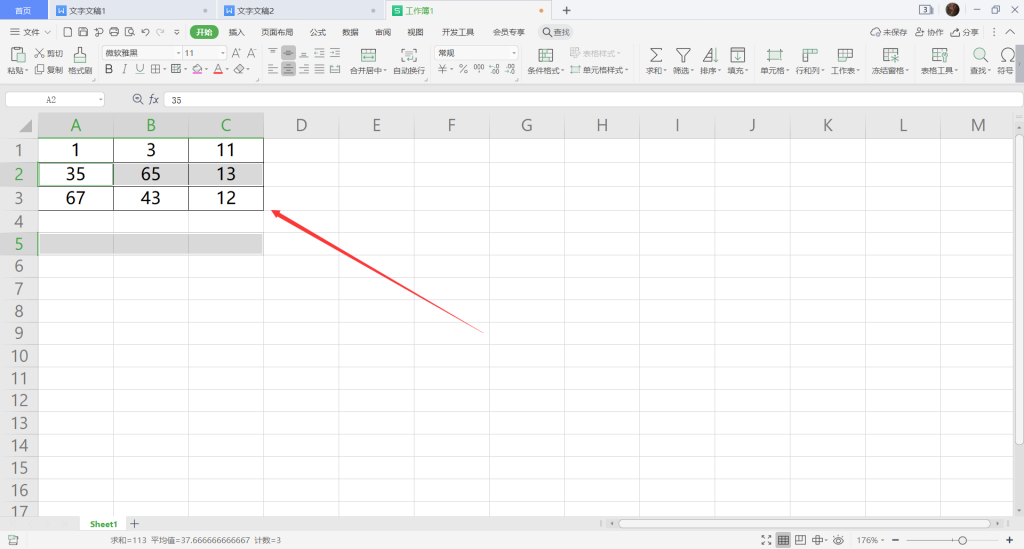This screenshot has width=1024, height=549.
Task: Click the sort (排序) icon
Action: 710,55
